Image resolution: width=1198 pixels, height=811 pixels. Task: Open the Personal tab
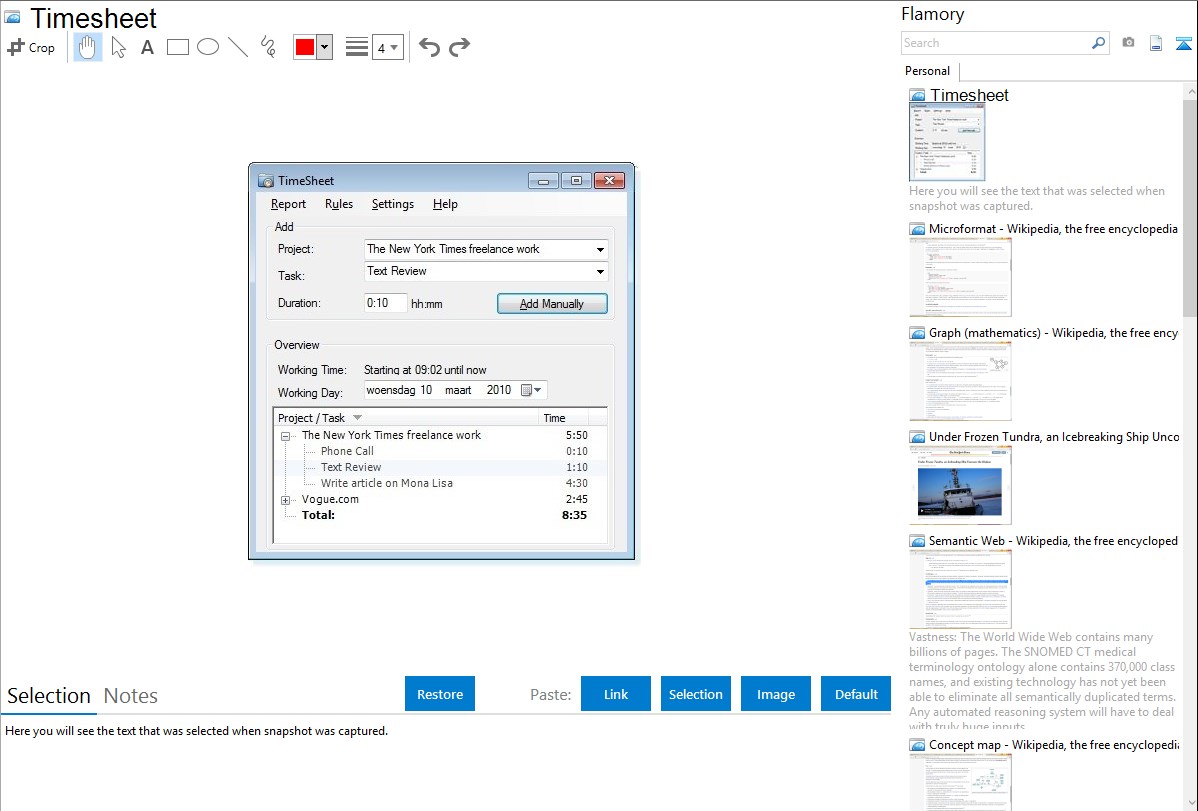[927, 71]
